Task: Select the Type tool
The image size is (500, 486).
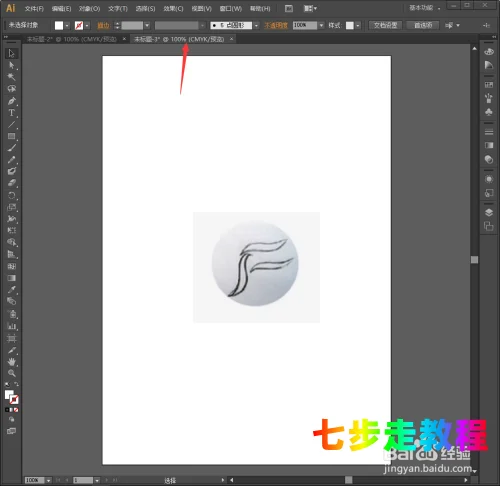Action: (x=11, y=113)
